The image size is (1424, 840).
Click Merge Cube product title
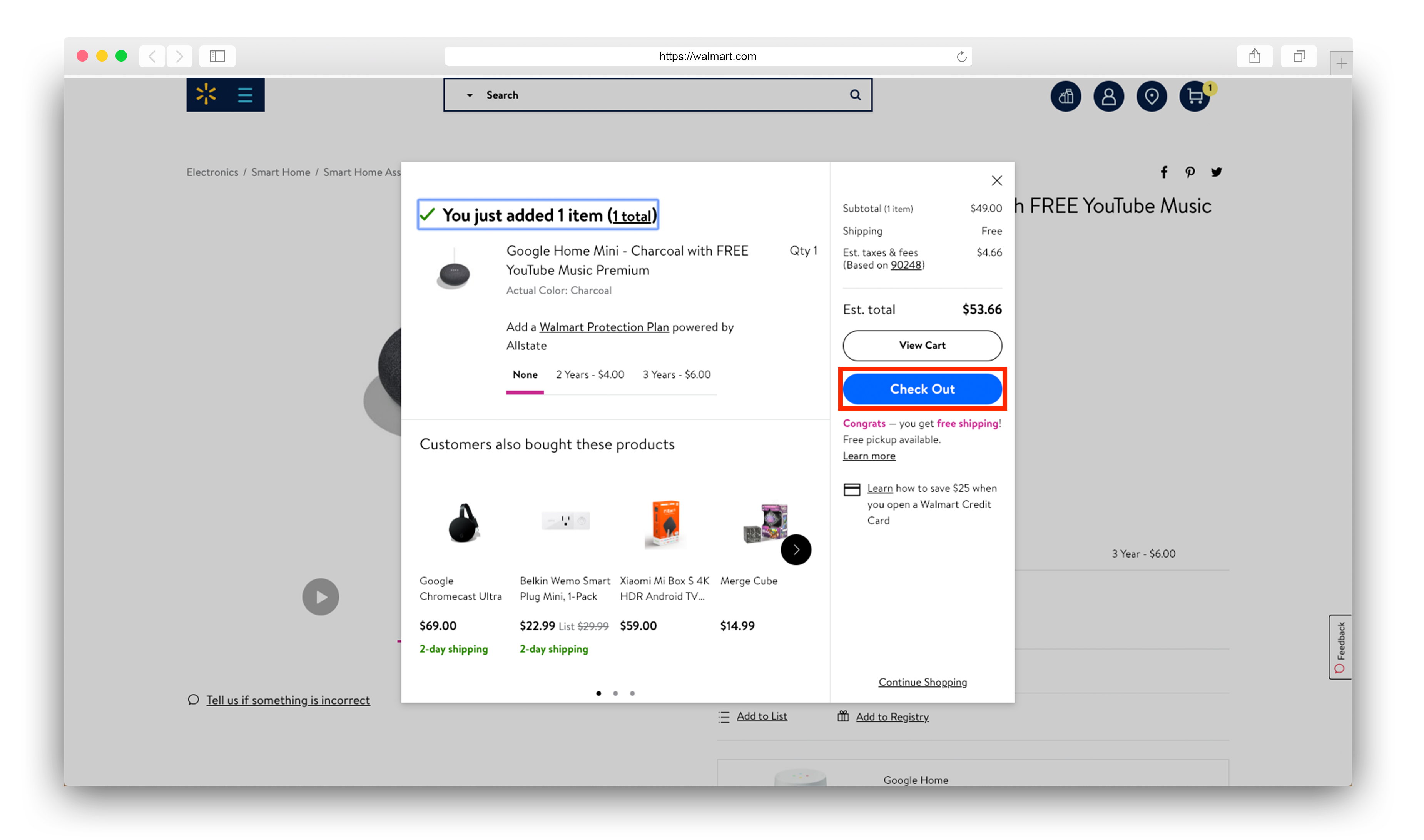[x=748, y=581]
